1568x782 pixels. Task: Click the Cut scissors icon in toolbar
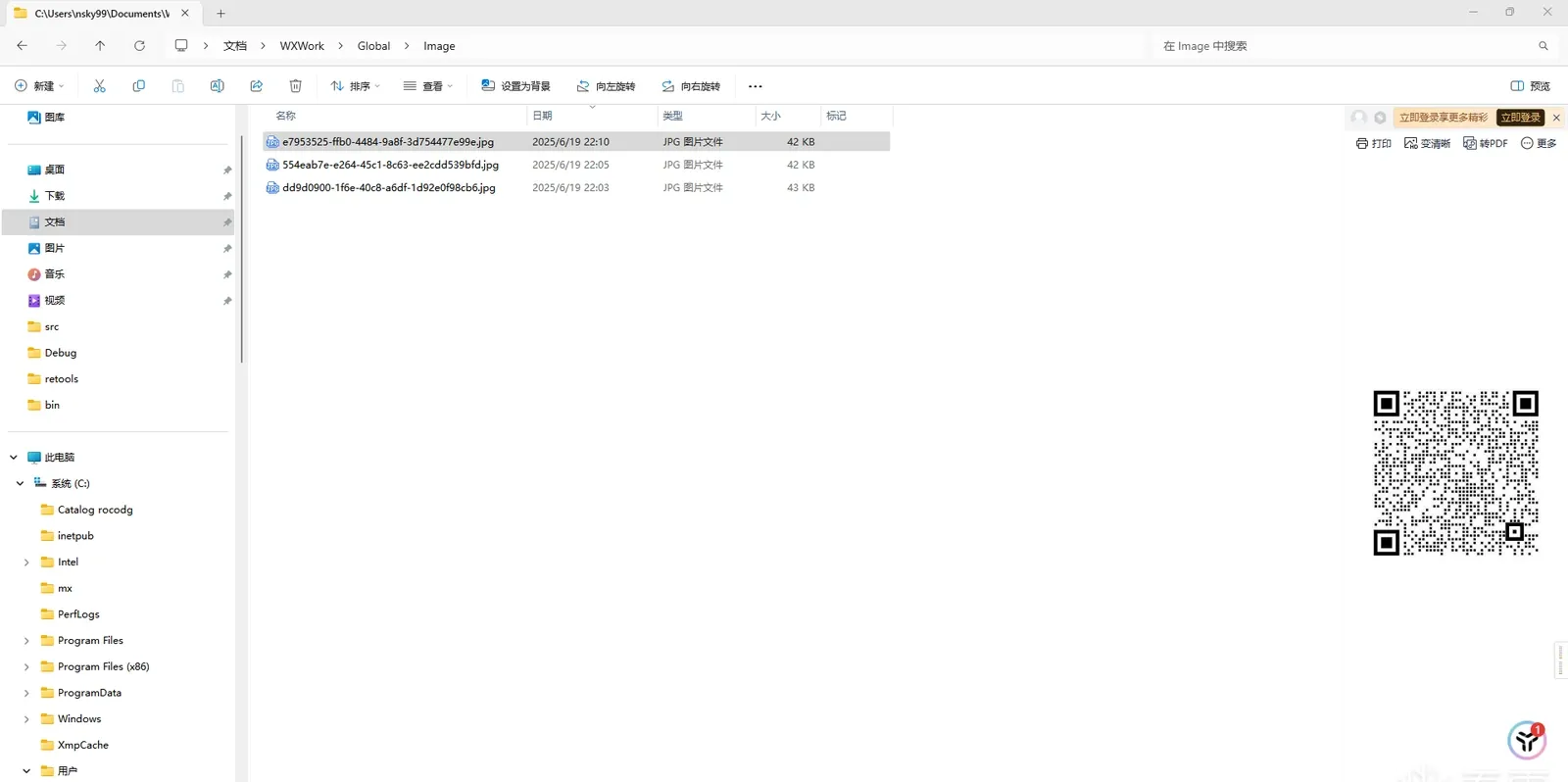click(99, 86)
